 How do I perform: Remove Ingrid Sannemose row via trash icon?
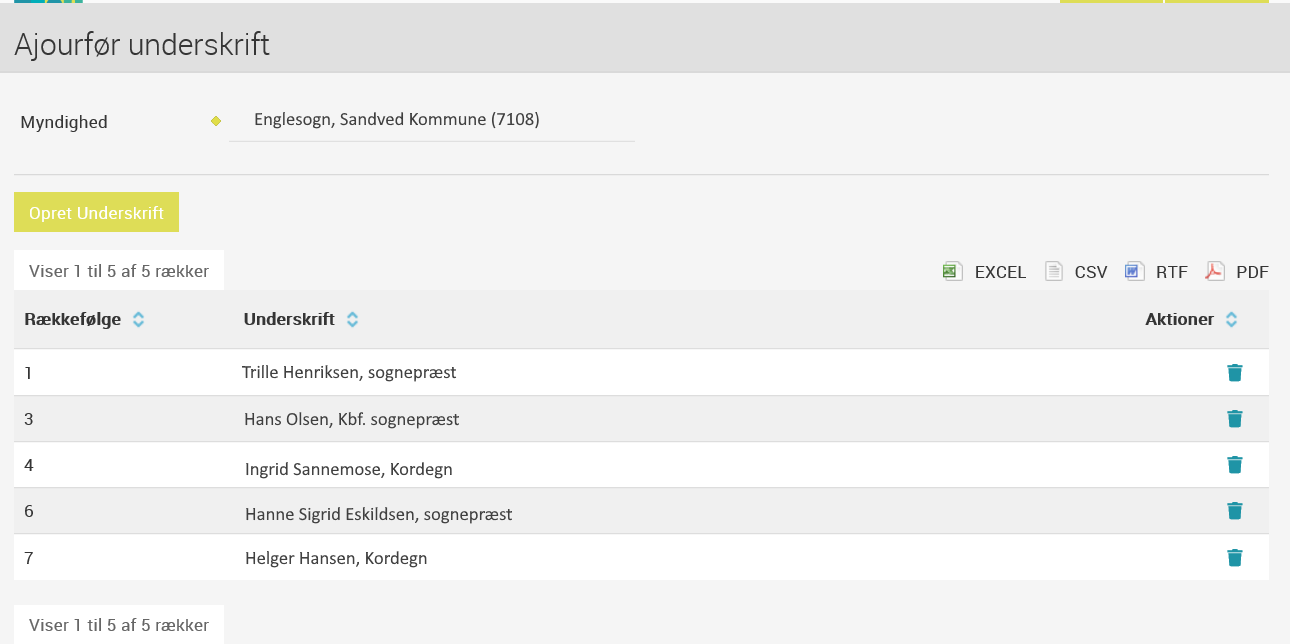tap(1235, 465)
